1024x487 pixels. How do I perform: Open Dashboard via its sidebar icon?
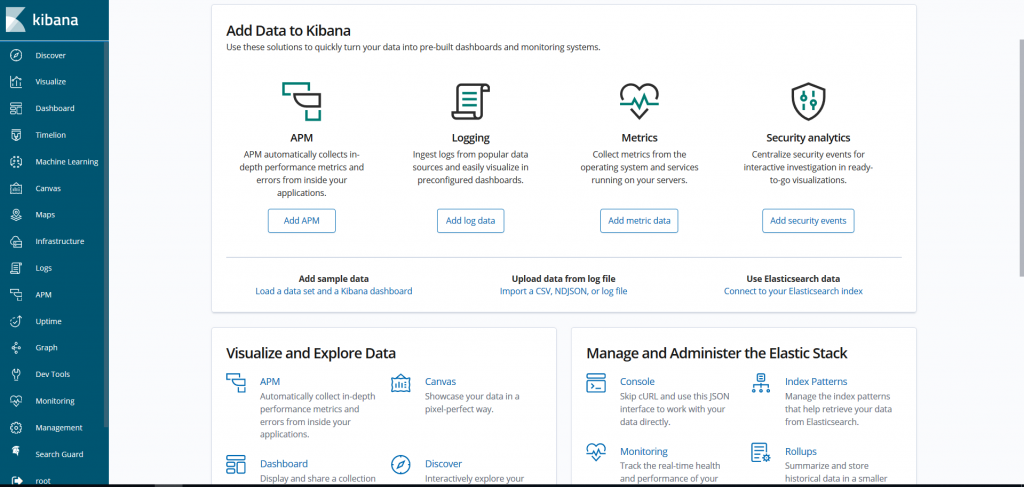tap(16, 108)
